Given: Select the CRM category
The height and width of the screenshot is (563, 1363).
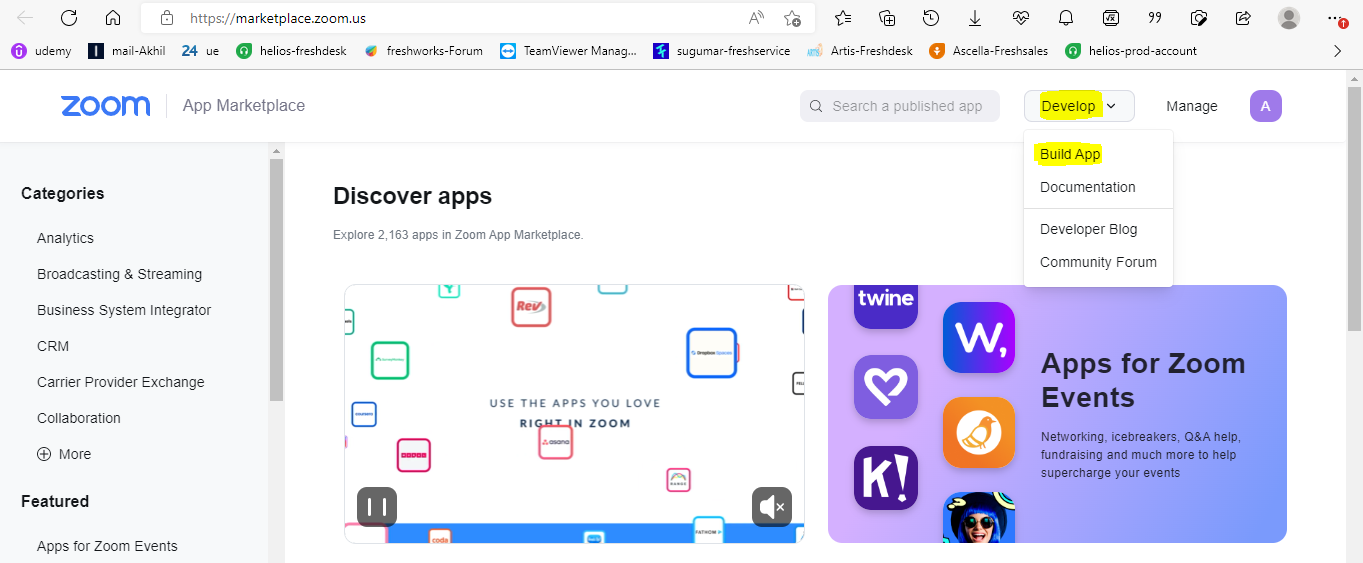Looking at the screenshot, I should click(x=53, y=346).
